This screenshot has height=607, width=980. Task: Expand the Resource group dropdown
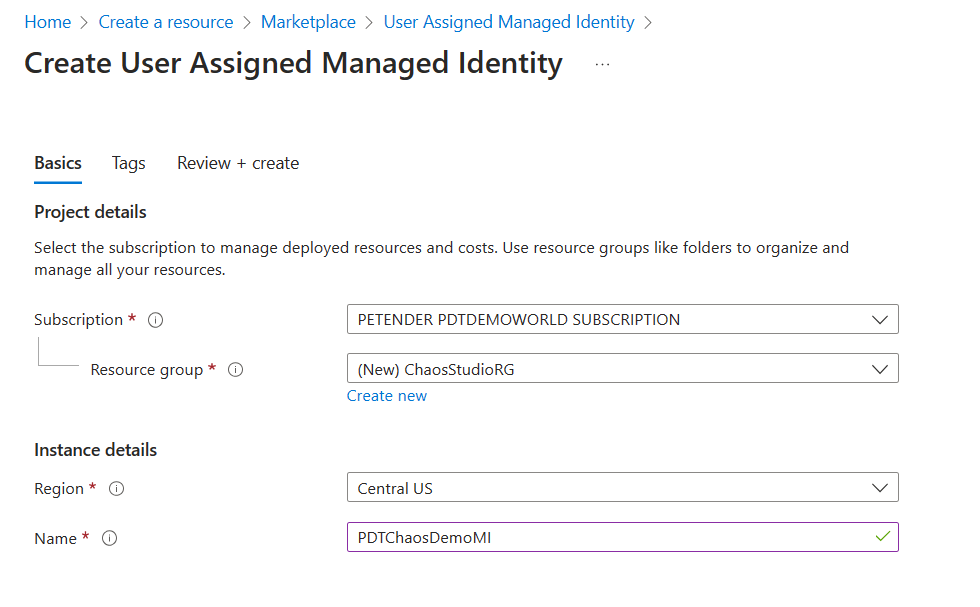click(622, 369)
